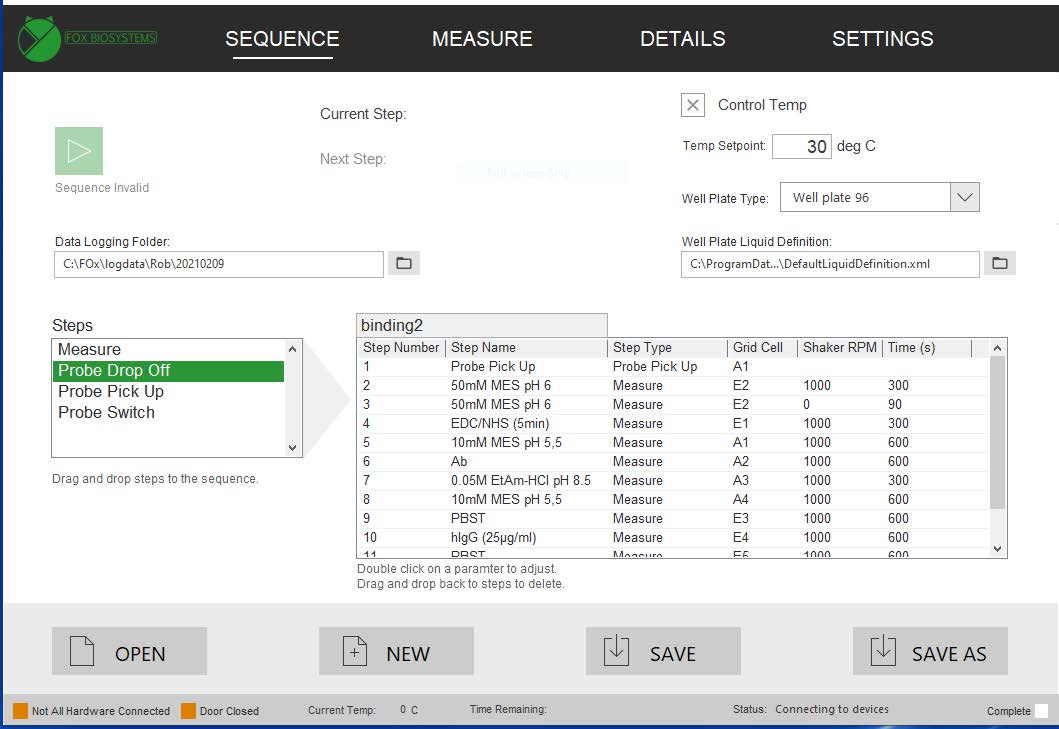Switch to the DETAILS tab
This screenshot has width=1059, height=729.
point(683,39)
